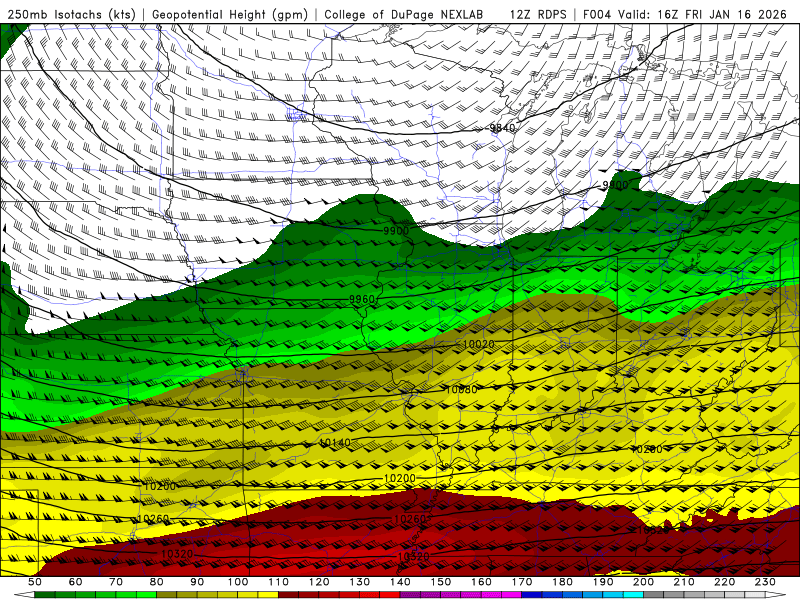Click the 190 knot legend label
Image resolution: width=800 pixels, height=600 pixels.
pyautogui.click(x=604, y=582)
